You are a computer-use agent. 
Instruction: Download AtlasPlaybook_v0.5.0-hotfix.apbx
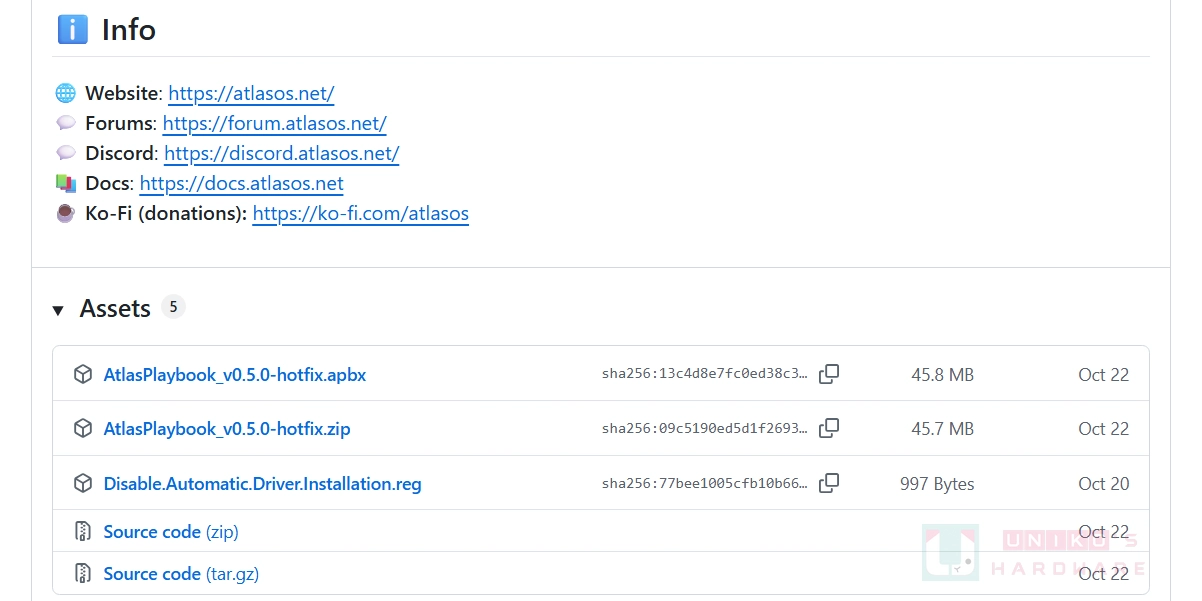click(x=235, y=375)
